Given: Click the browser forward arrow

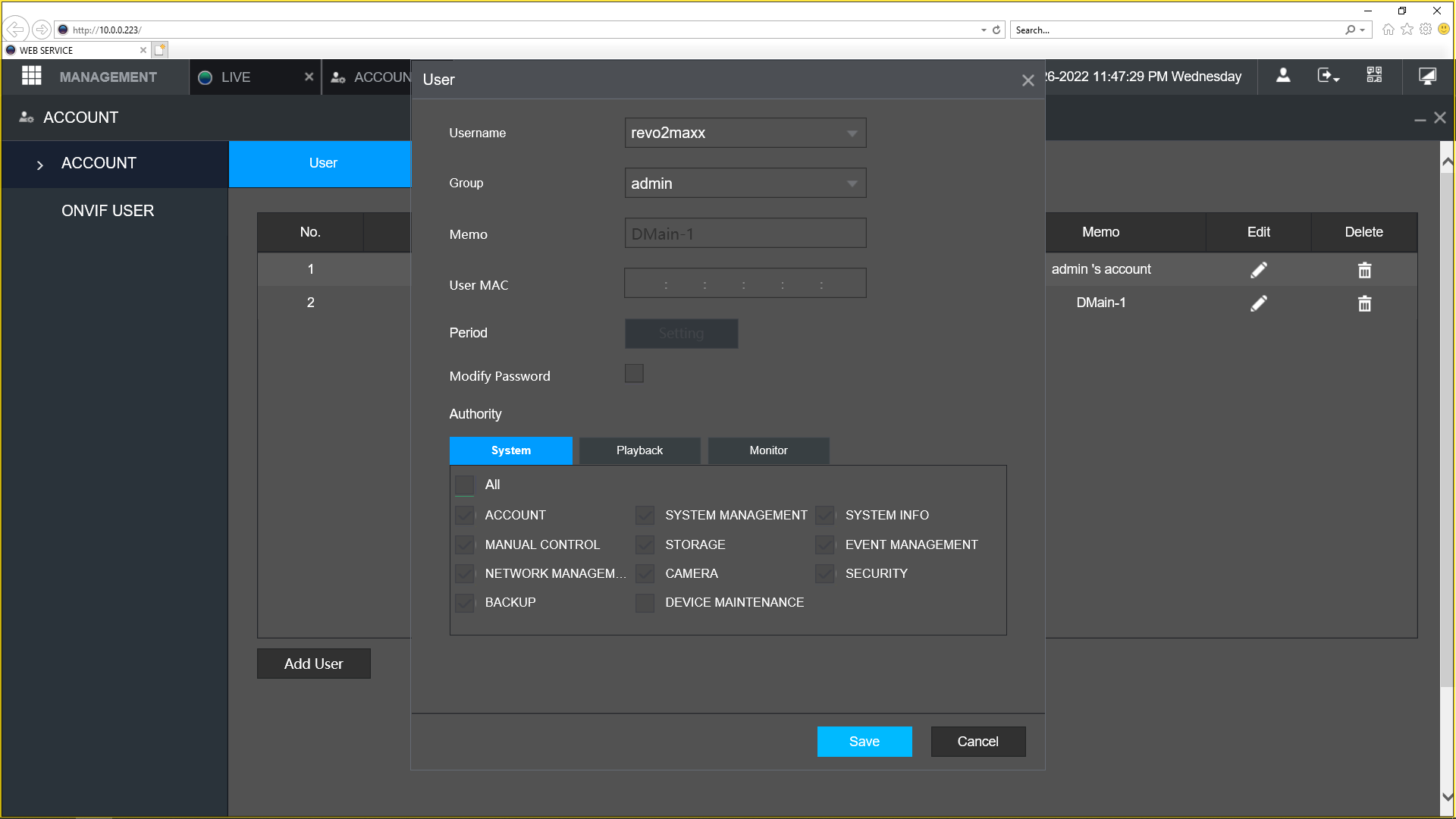Looking at the screenshot, I should point(42,30).
